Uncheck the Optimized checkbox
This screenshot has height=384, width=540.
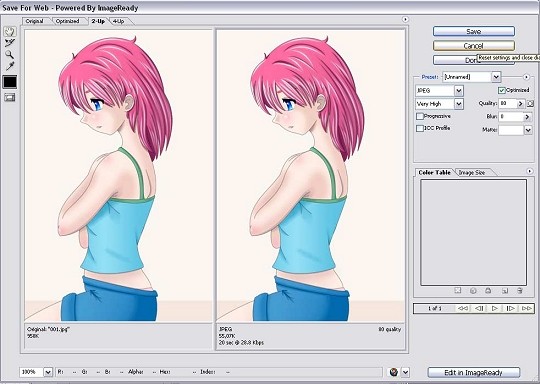502,90
